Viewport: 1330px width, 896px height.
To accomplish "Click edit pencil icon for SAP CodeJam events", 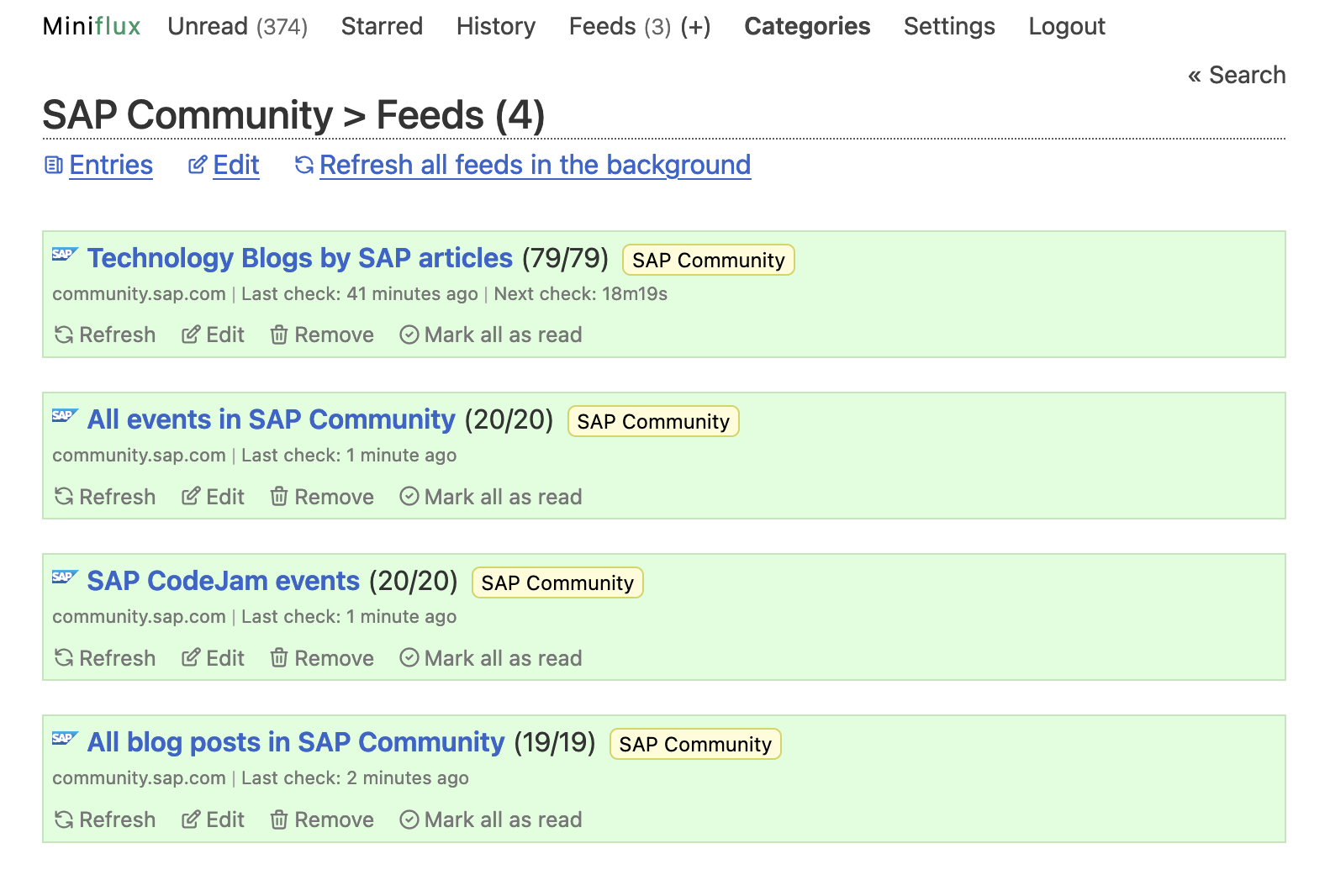I will click(x=191, y=658).
